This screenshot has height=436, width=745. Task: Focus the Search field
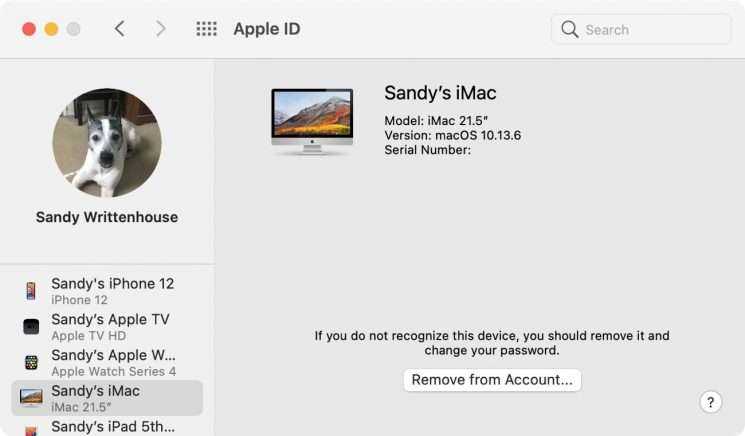641,29
